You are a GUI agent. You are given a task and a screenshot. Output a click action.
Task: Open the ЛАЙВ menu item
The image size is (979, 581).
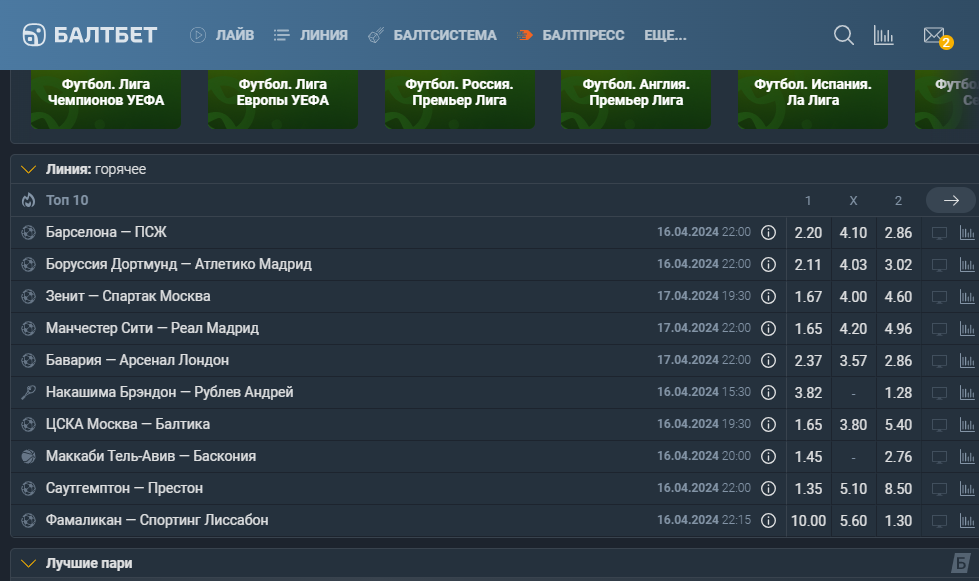[x=222, y=35]
